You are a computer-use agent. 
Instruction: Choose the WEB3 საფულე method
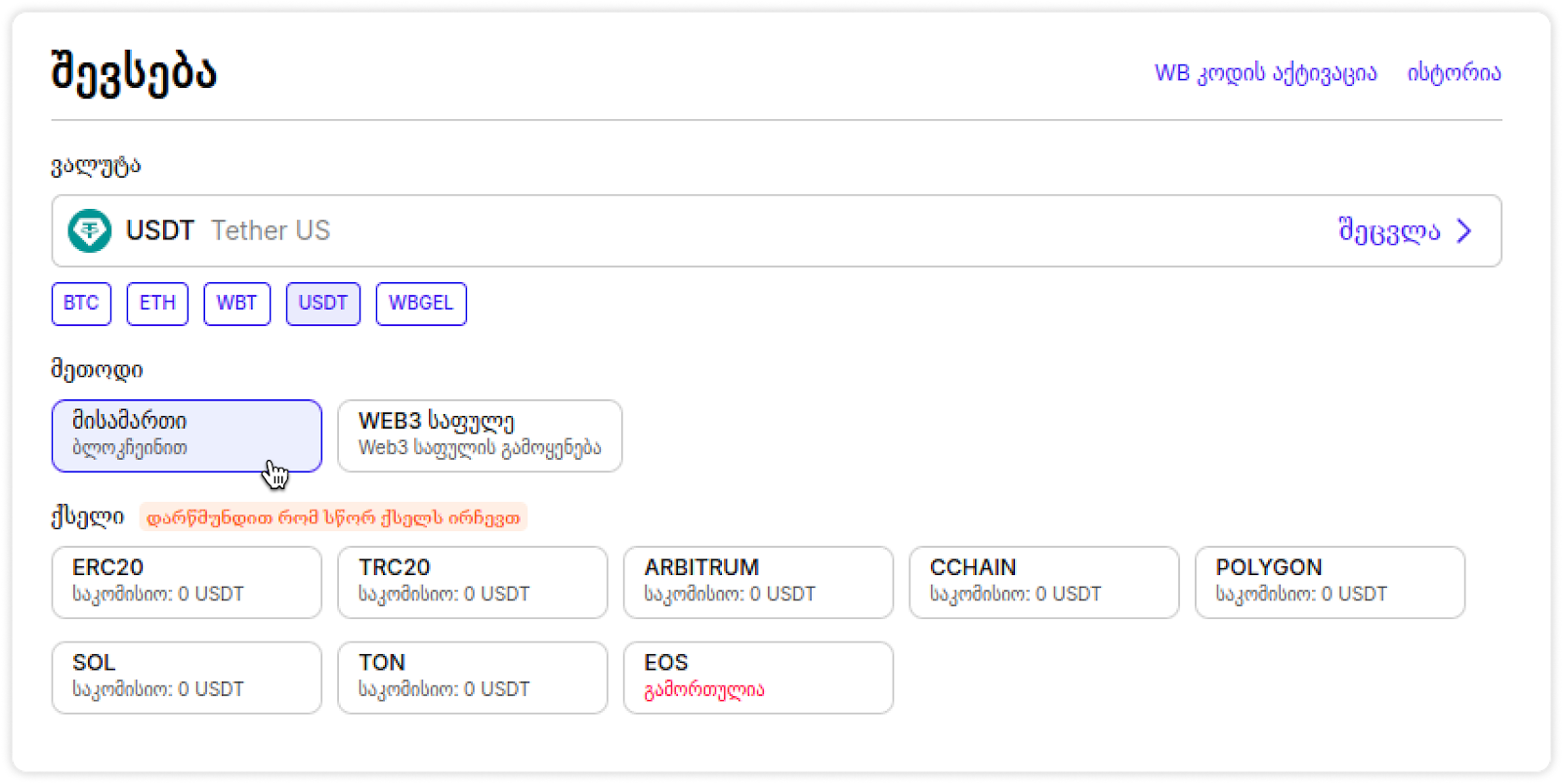[480, 435]
